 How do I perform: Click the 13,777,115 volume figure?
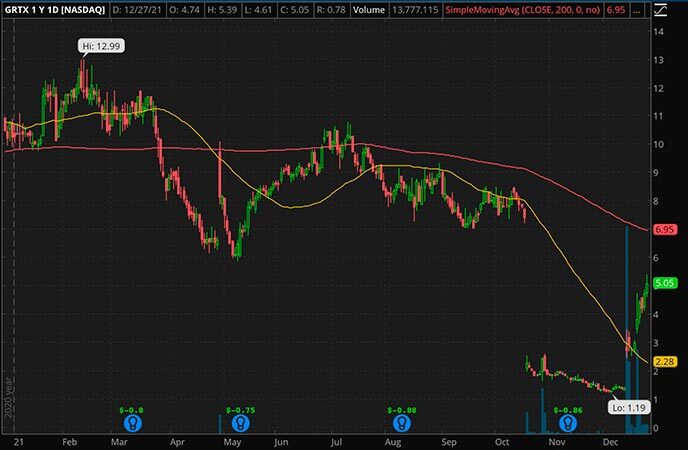click(415, 10)
